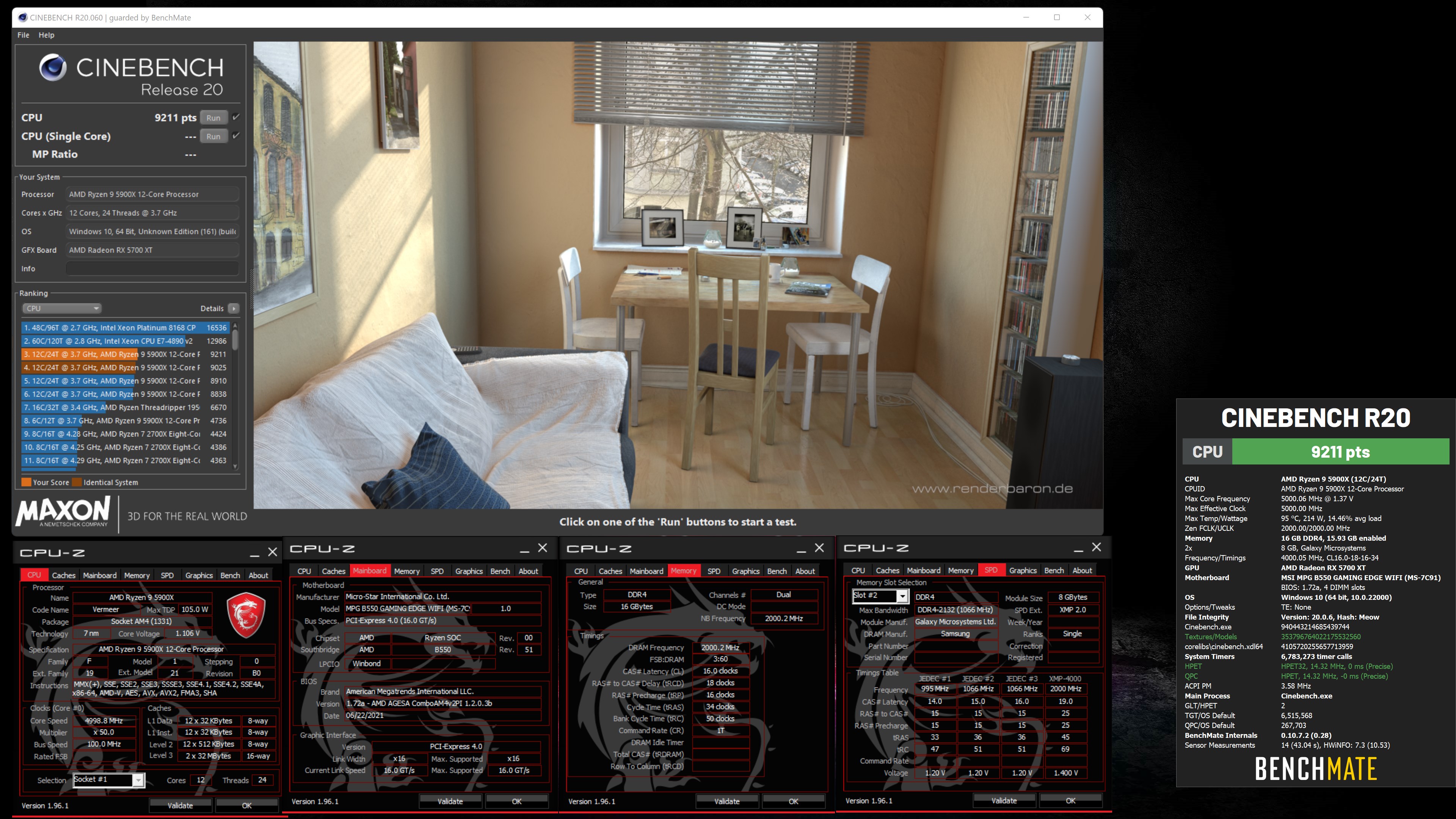Click OK in CPU-Z Mainboard window

coord(516,802)
